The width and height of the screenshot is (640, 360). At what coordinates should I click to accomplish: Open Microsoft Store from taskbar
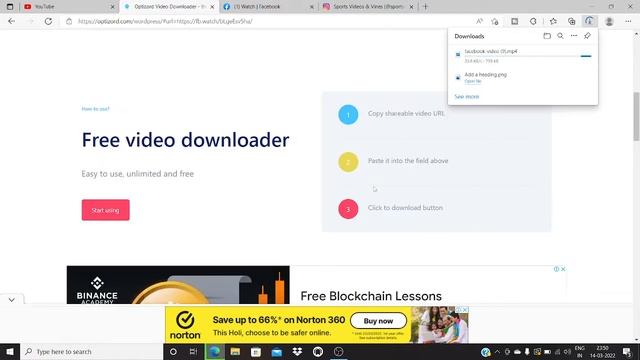[256, 351]
